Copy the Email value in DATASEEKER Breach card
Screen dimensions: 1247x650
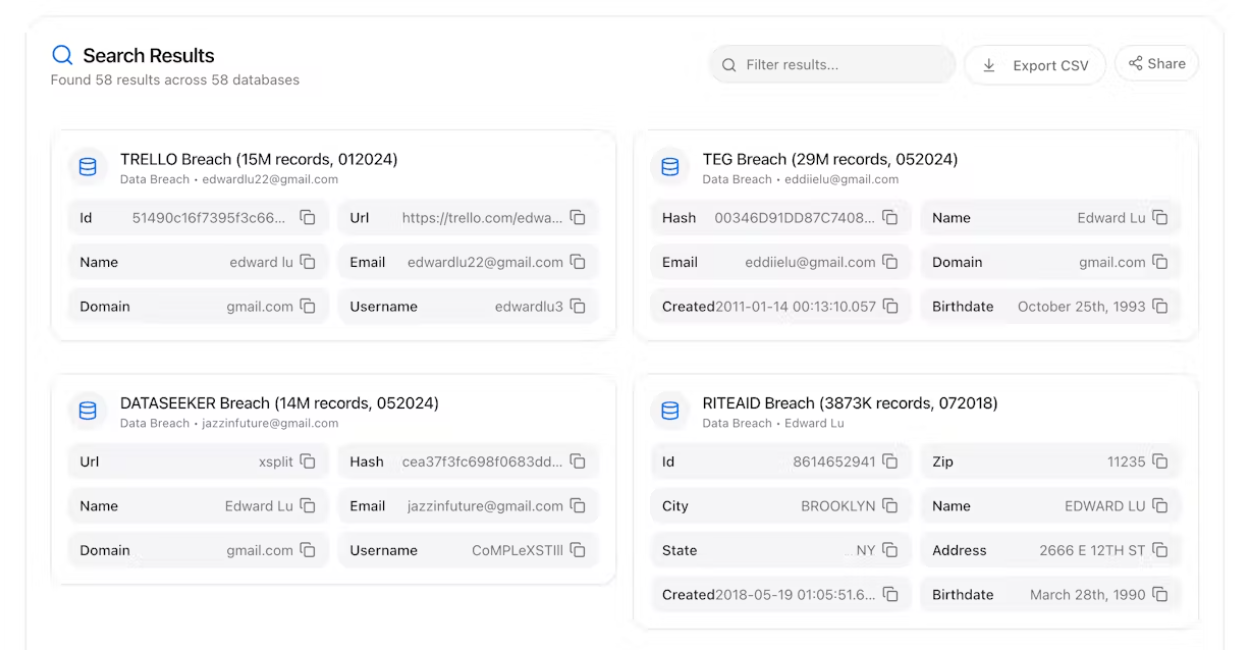coord(578,506)
